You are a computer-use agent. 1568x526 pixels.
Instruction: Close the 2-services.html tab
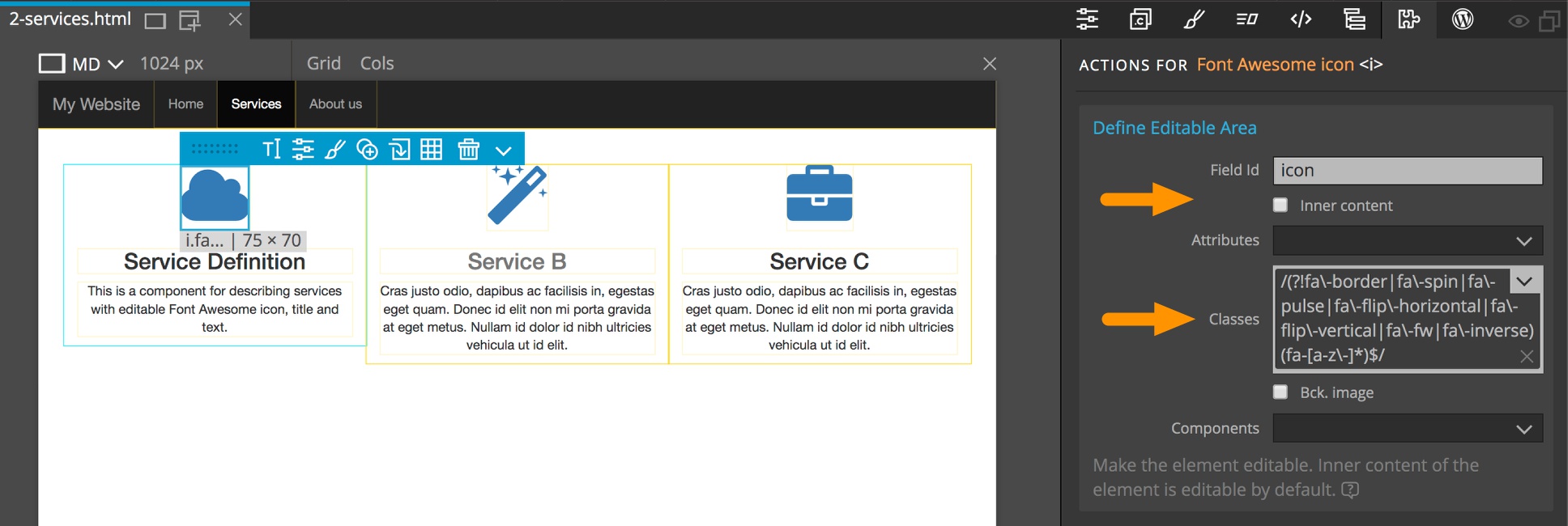(x=235, y=19)
